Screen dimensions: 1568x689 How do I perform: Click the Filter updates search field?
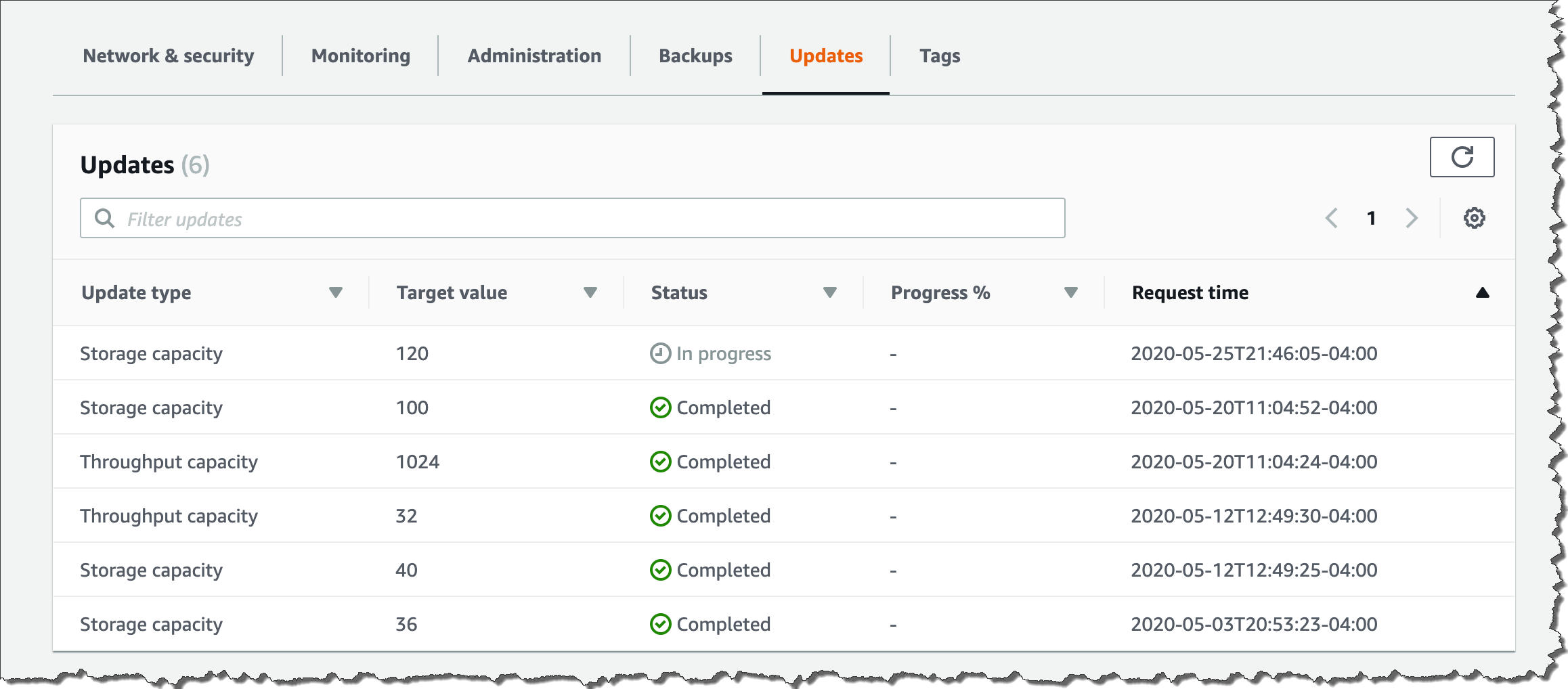coord(582,219)
